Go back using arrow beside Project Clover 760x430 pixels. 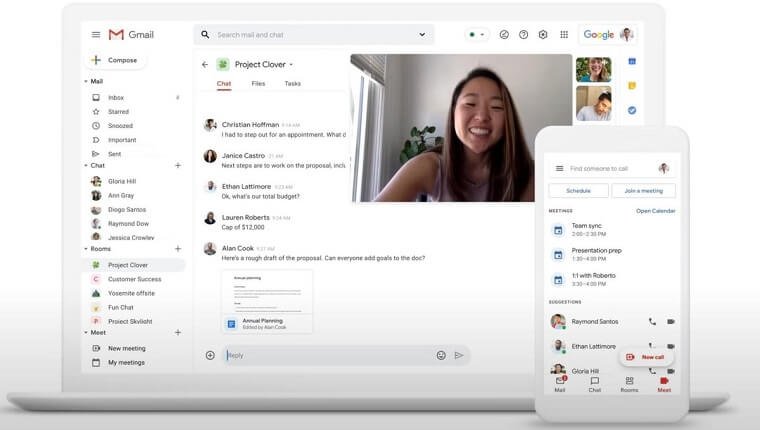(x=205, y=64)
